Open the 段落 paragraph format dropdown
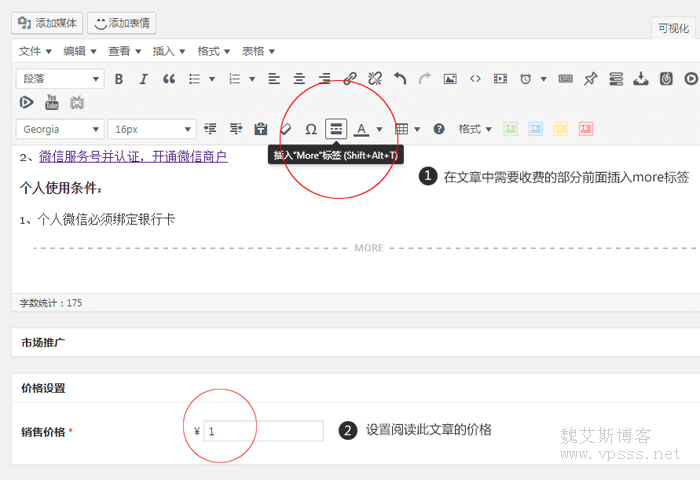Image resolution: width=700 pixels, height=480 pixels. click(60, 78)
